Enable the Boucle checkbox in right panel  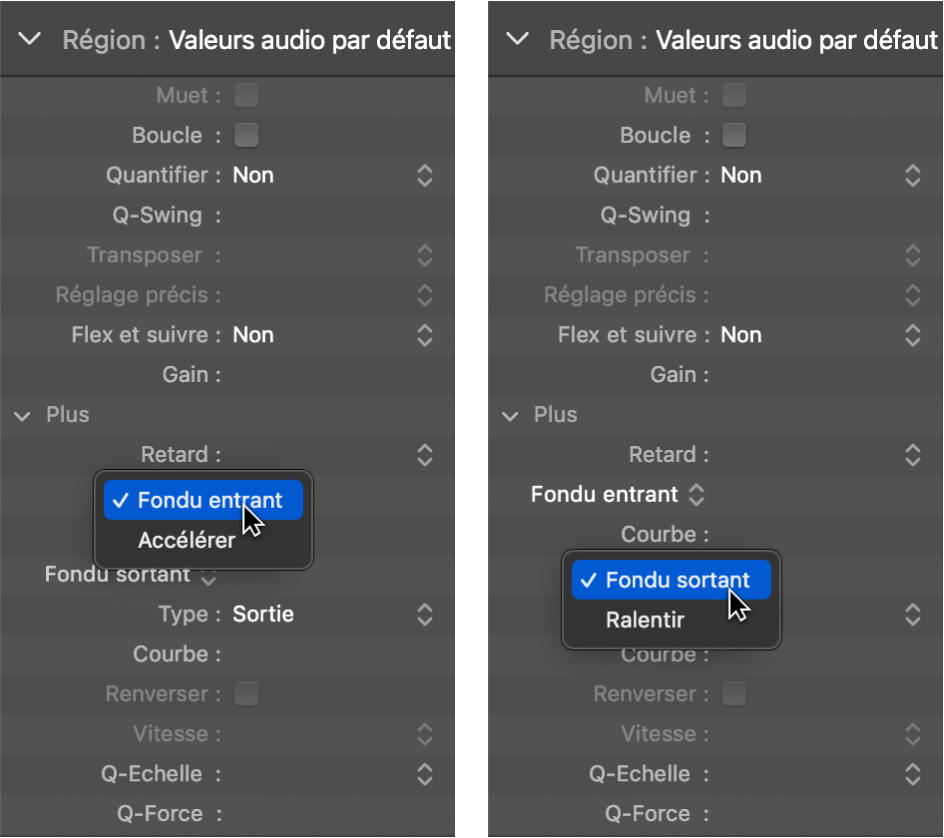pos(734,135)
